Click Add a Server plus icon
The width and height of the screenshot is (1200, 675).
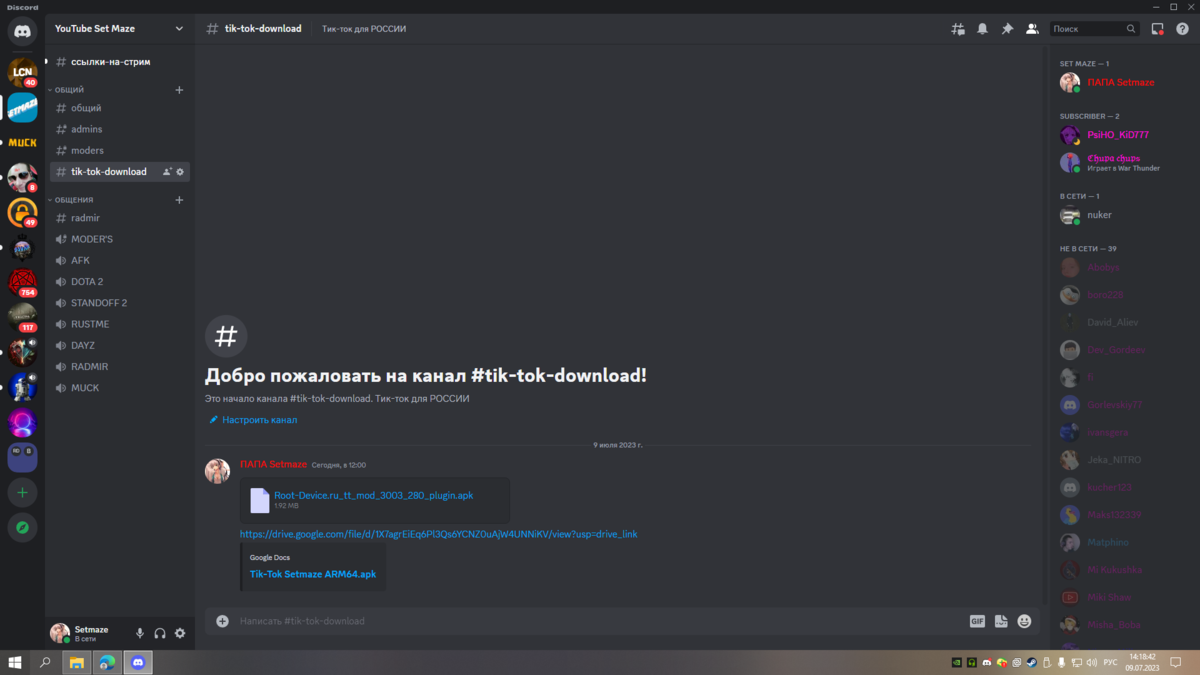(22, 492)
